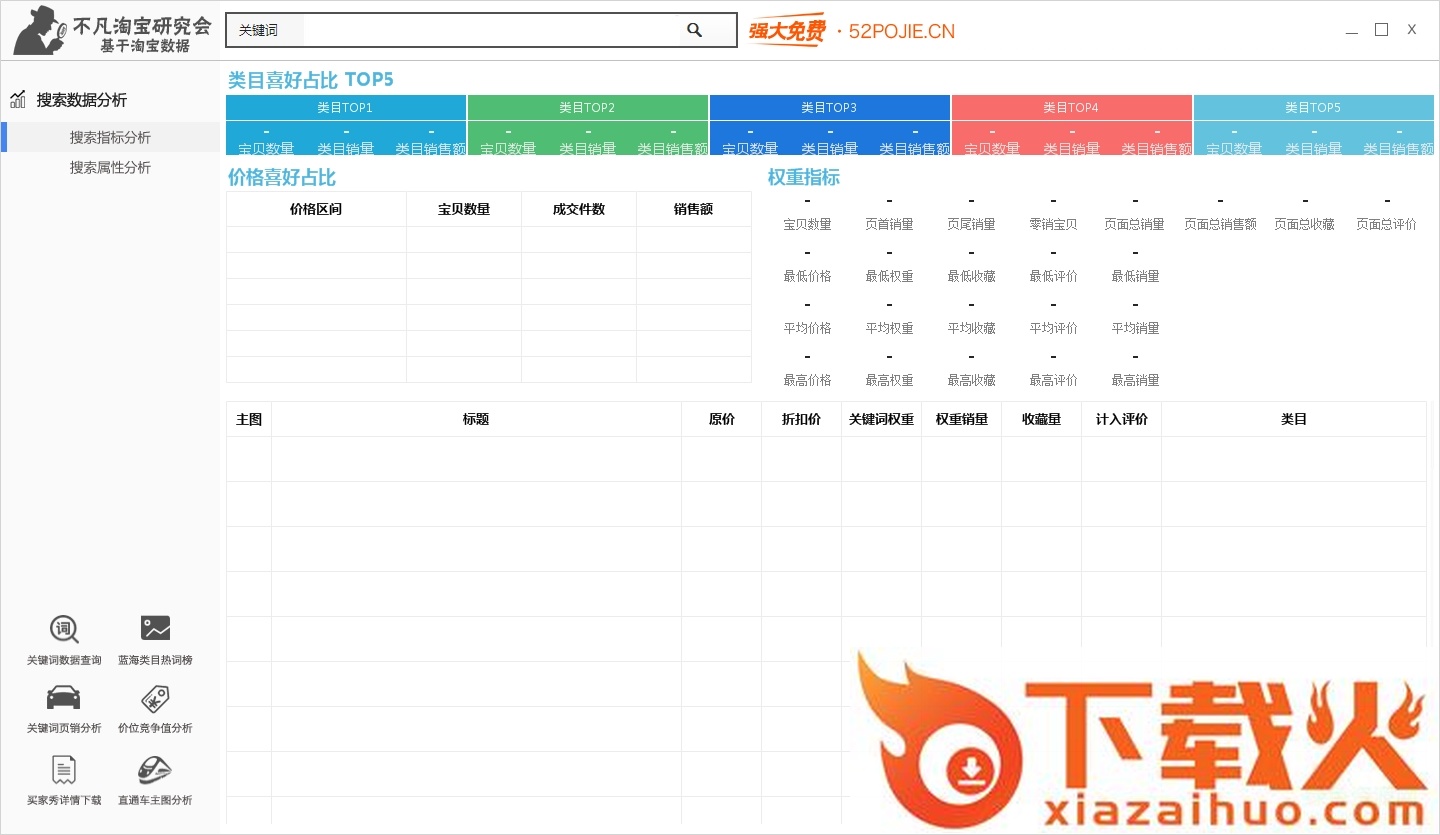Click 价格喜好占比 section title

point(282,178)
